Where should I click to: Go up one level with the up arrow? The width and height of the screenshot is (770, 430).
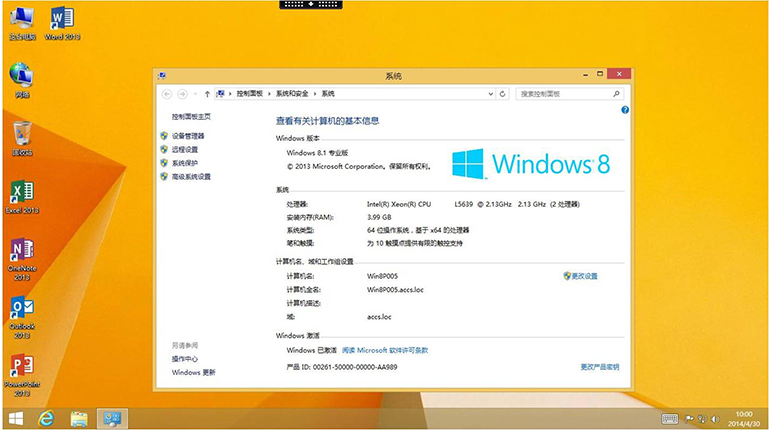pyautogui.click(x=207, y=94)
